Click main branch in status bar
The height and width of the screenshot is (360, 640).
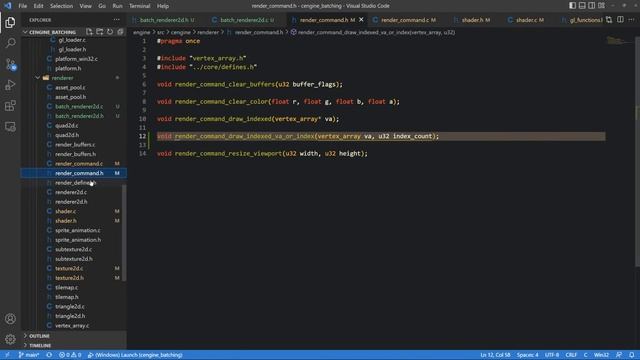pyautogui.click(x=29, y=355)
